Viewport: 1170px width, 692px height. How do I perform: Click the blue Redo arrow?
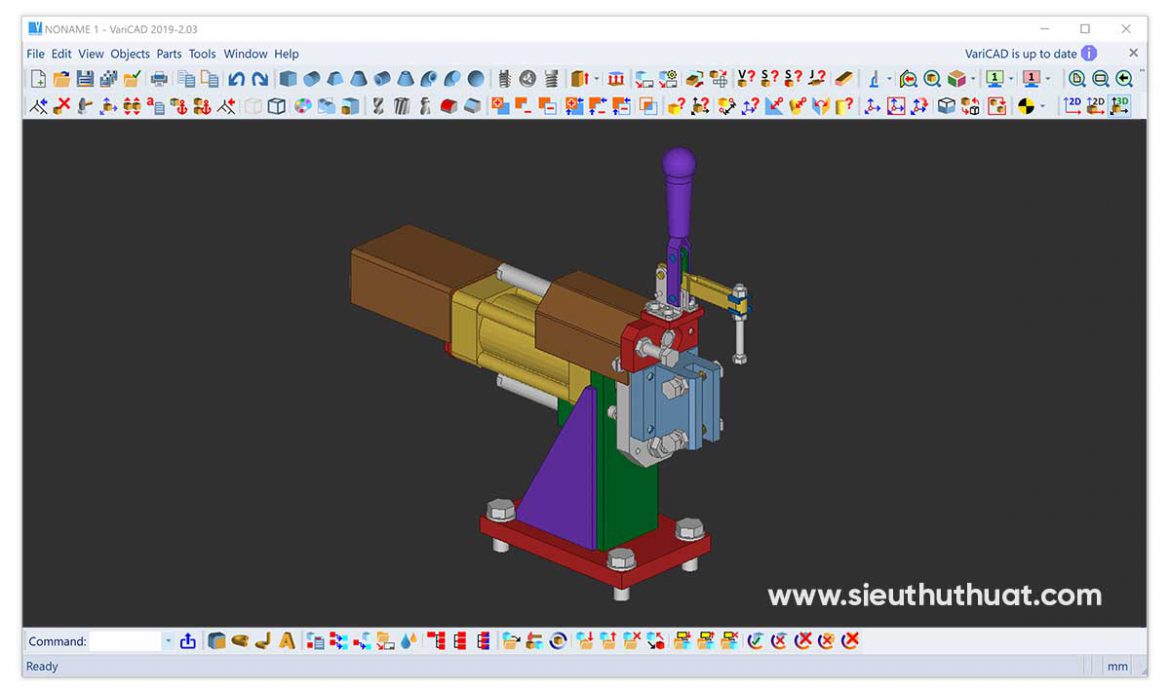tap(260, 78)
